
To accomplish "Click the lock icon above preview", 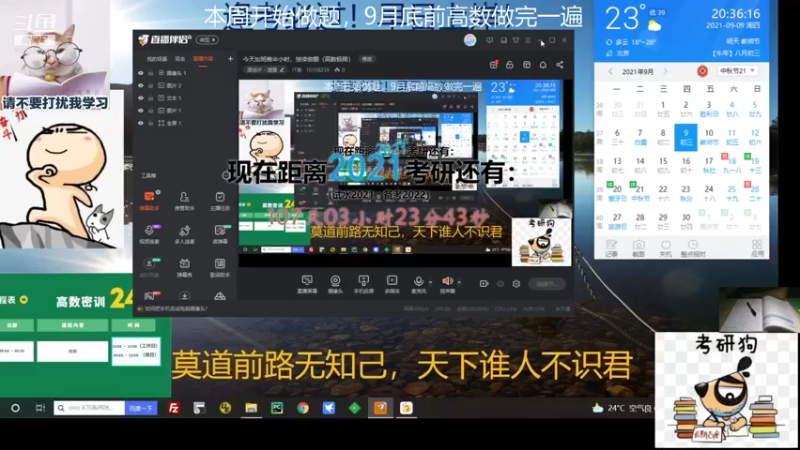I will click(510, 65).
